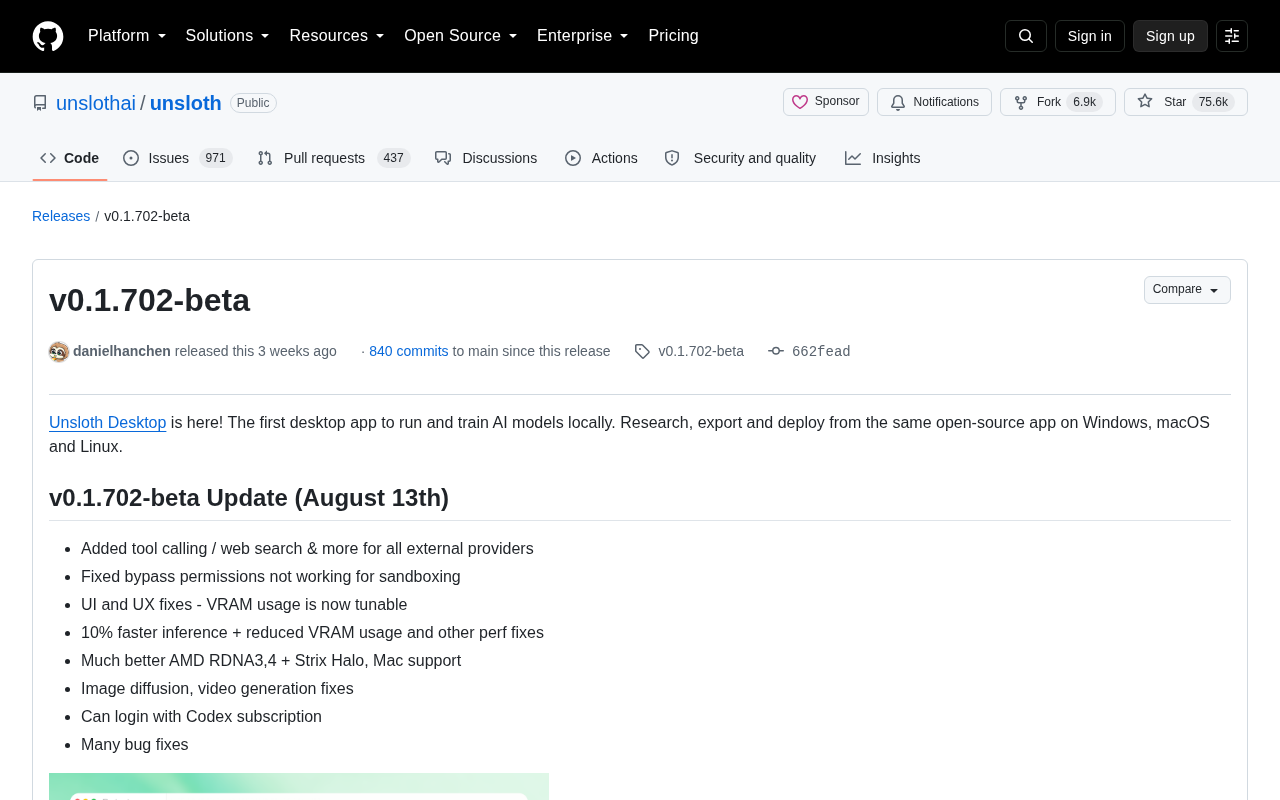1280x800 pixels.
Task: Click the v0.1.702-beta release title heading
Action: [150, 300]
